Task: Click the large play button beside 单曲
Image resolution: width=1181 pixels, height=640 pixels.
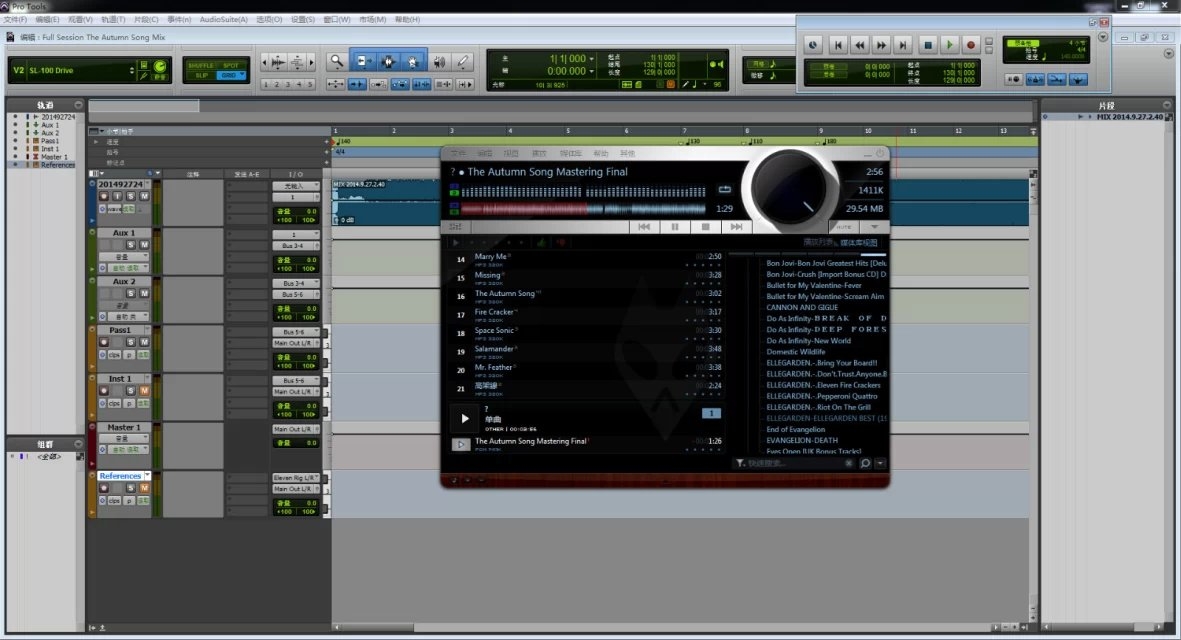Action: click(x=465, y=419)
